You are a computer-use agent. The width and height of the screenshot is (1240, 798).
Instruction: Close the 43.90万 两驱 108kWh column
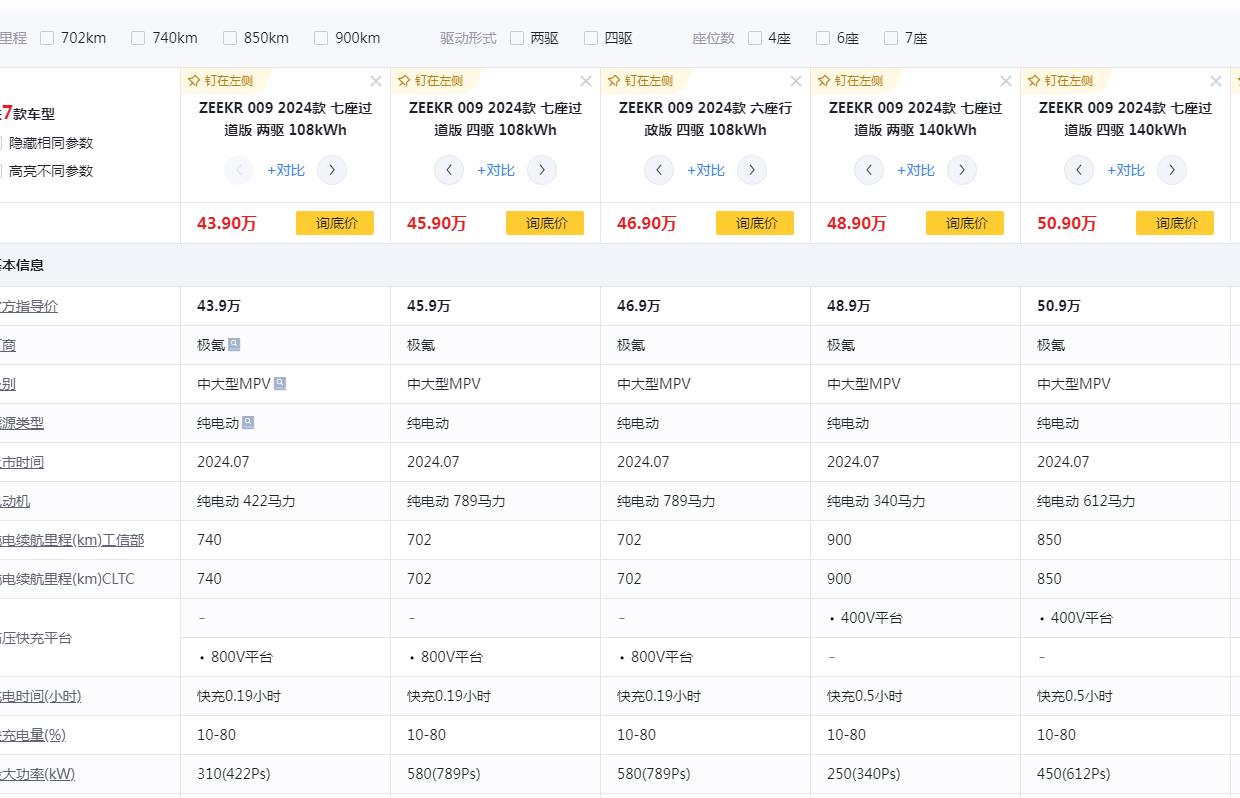pos(376,81)
